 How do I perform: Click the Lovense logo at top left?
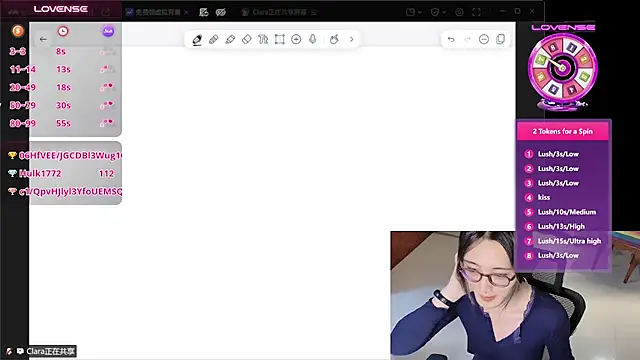[x=61, y=9]
